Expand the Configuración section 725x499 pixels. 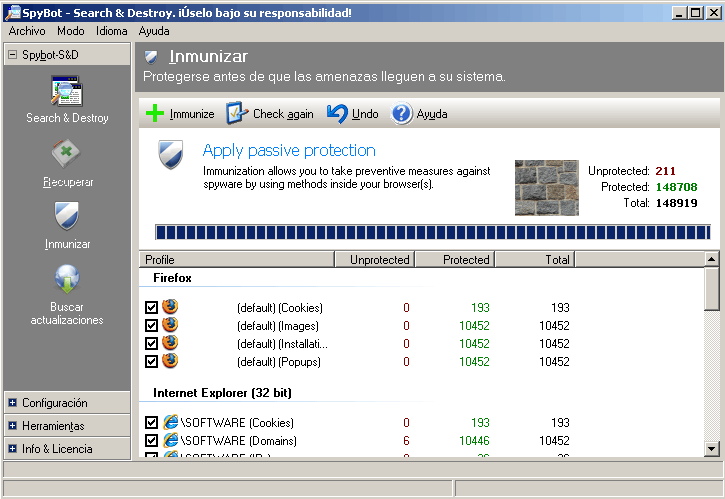pyautogui.click(x=13, y=403)
